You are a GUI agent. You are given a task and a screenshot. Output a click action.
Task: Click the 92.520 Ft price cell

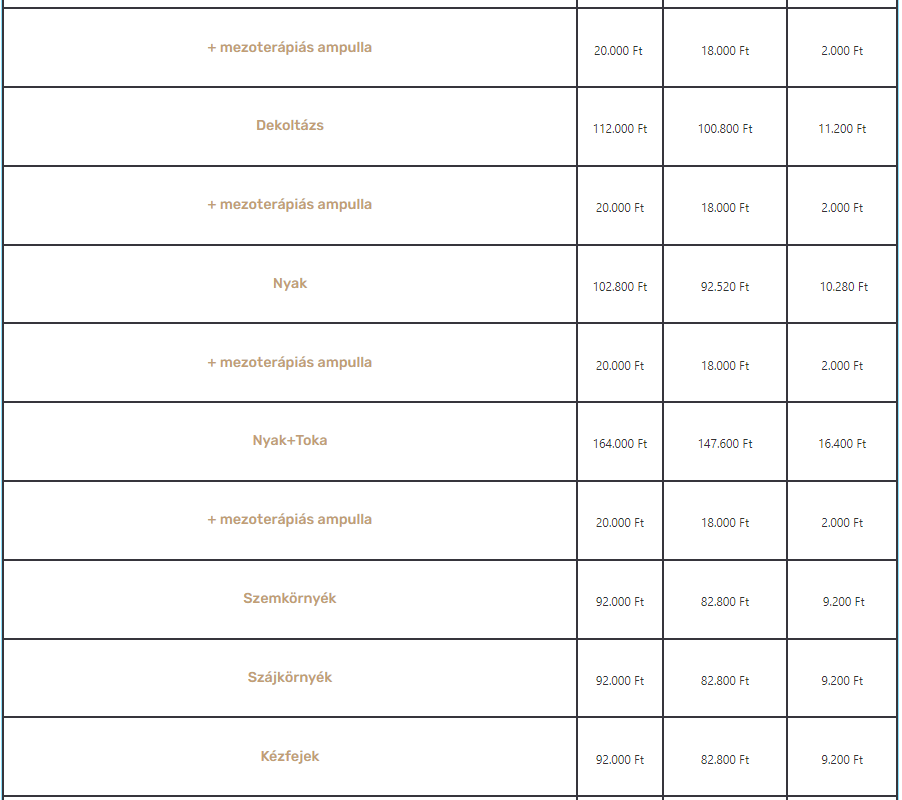coord(725,286)
